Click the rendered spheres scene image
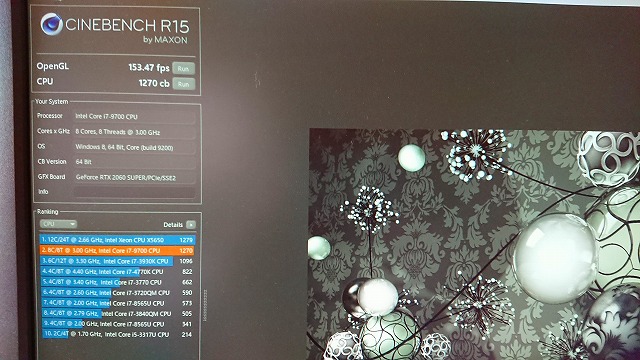Screen dimensions: 640x360 pos(474,244)
